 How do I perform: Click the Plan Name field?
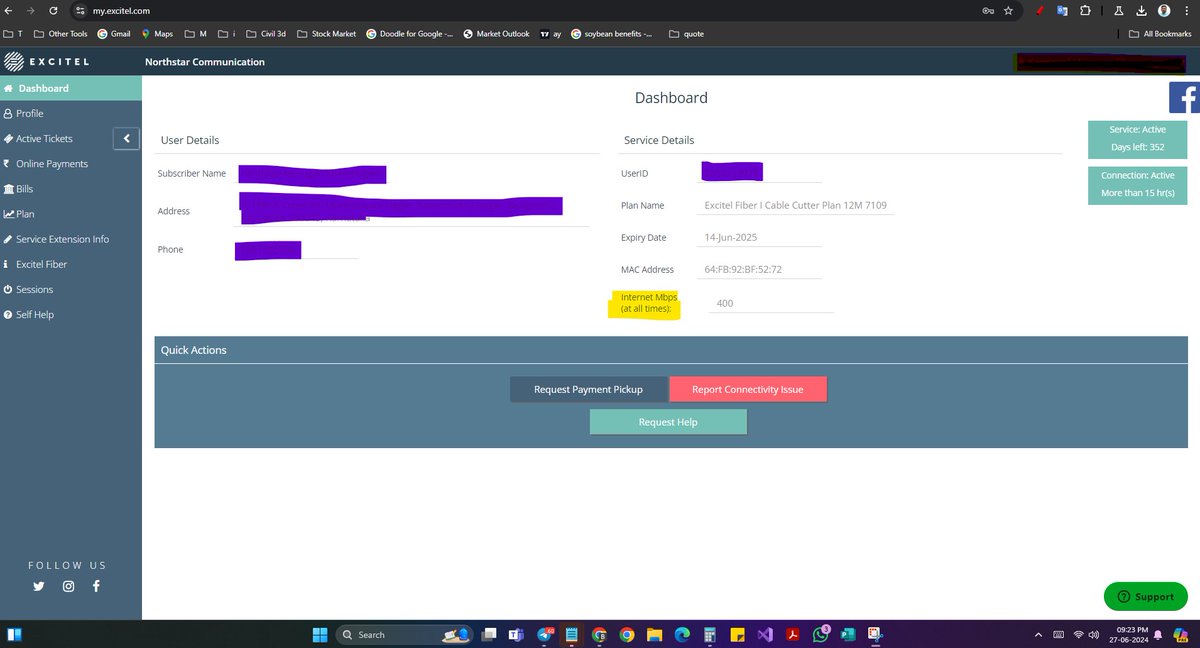(x=796, y=206)
